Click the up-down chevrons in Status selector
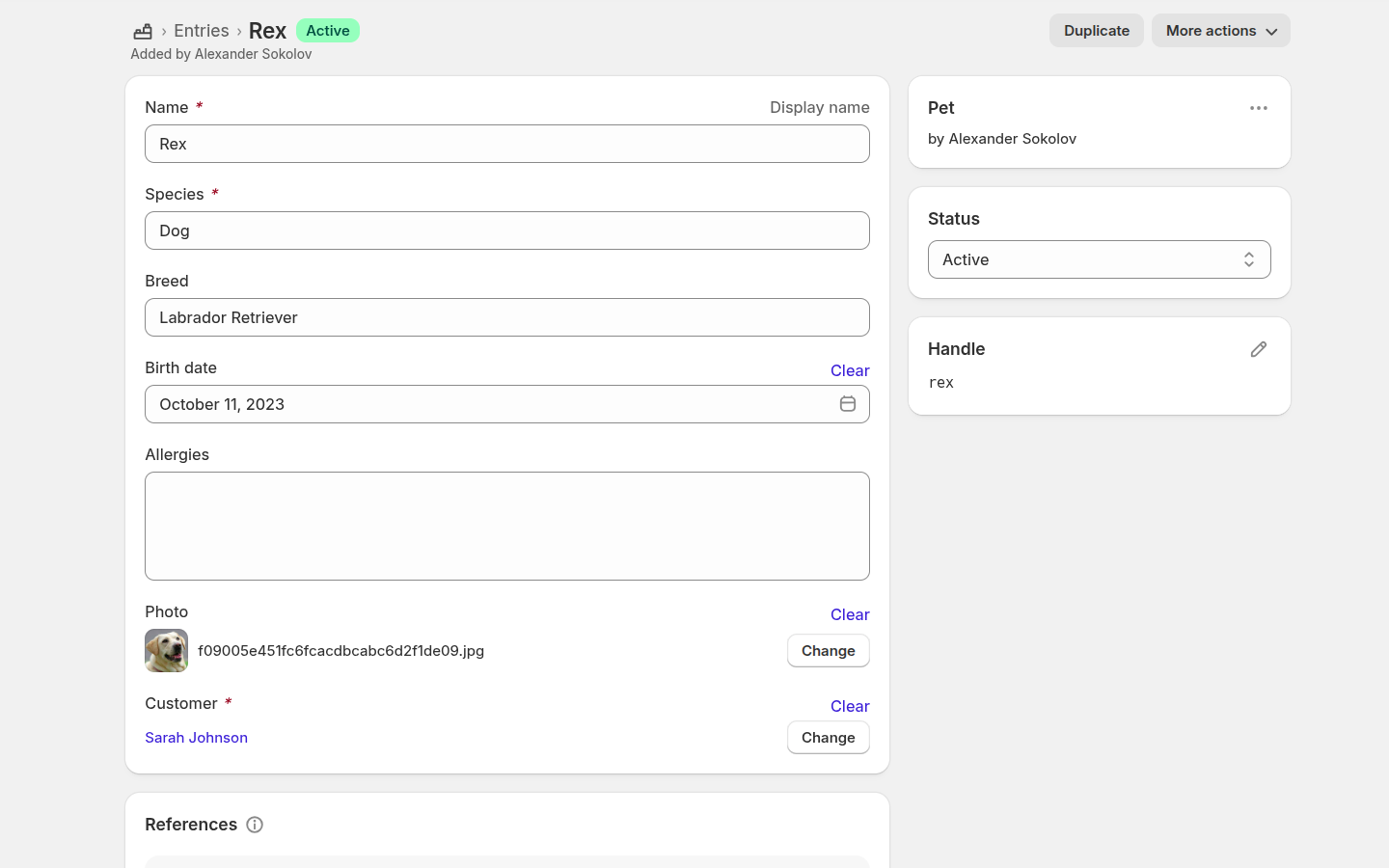 click(x=1248, y=259)
